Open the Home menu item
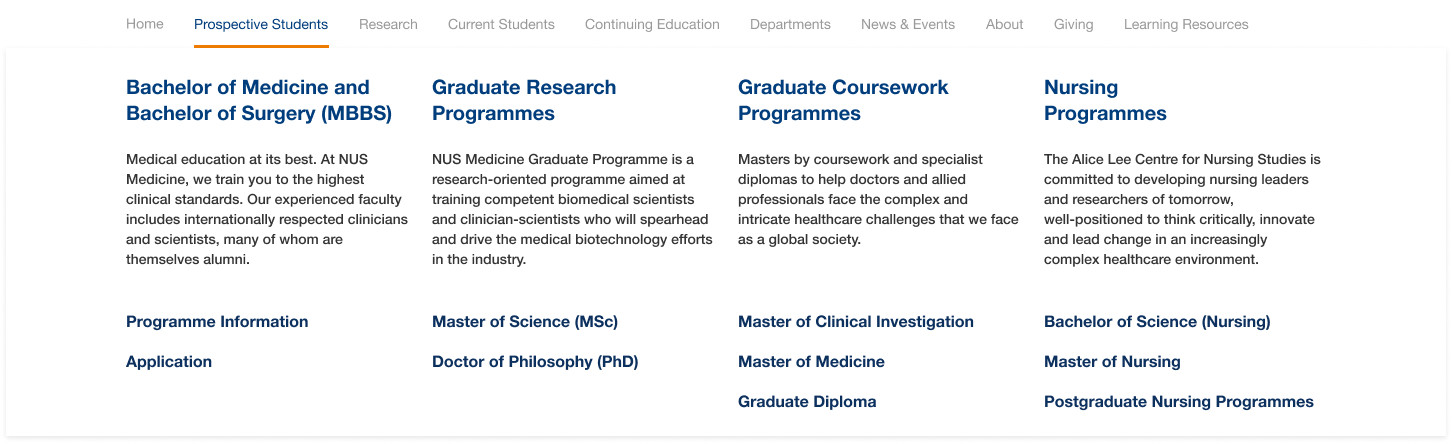 (x=144, y=24)
